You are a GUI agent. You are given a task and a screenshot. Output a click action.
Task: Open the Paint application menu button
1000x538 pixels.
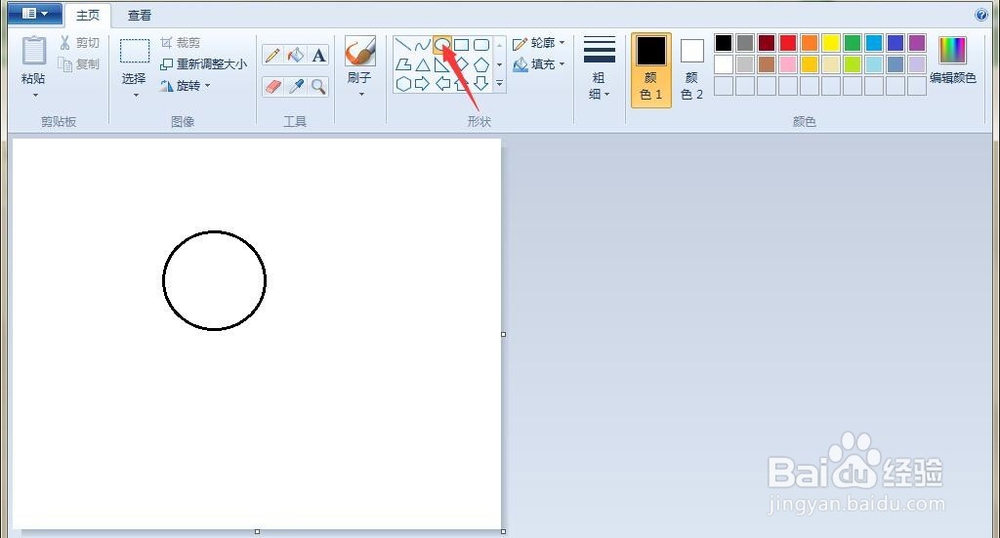click(x=35, y=13)
